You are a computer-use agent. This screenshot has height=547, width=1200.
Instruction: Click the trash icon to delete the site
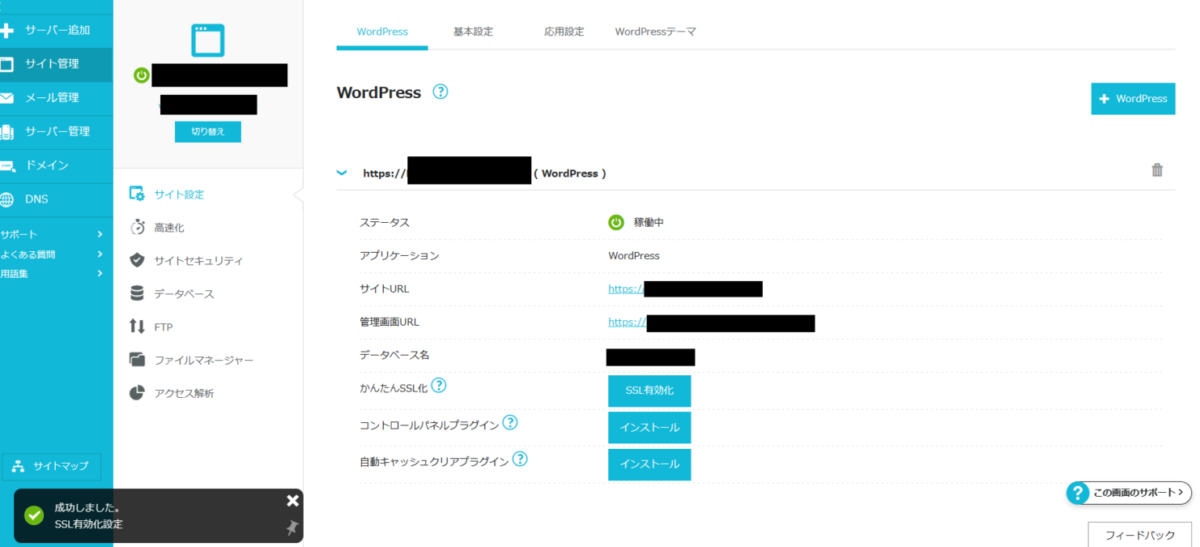point(1157,170)
